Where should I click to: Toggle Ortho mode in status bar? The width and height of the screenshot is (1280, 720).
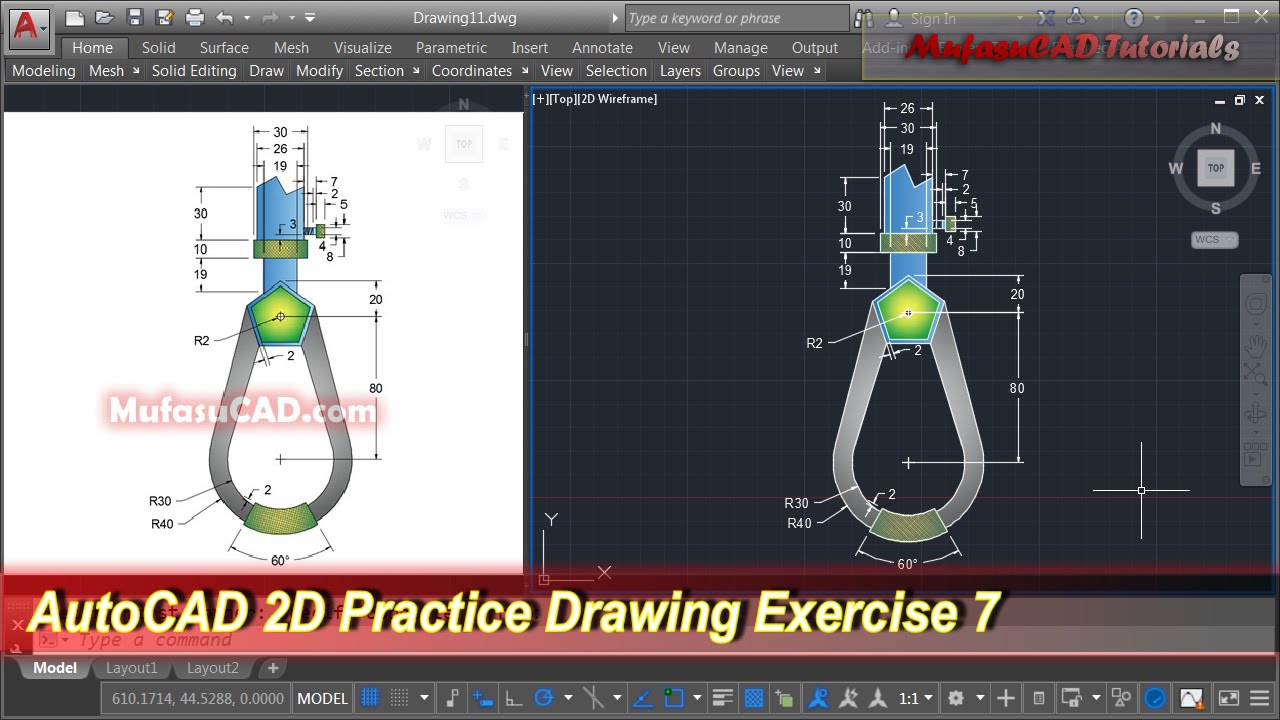pyautogui.click(x=514, y=698)
